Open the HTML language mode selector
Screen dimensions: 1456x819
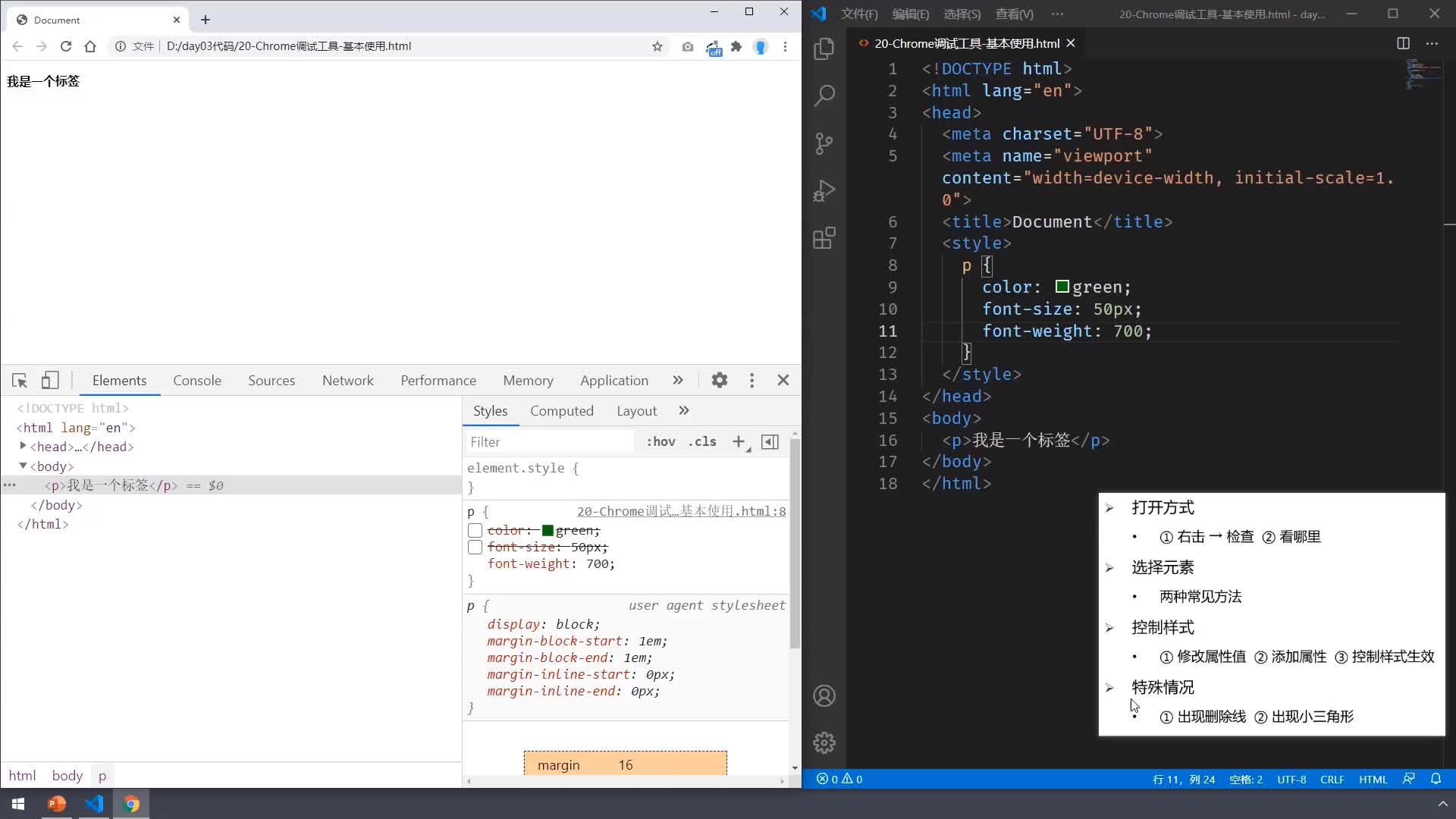1373,779
